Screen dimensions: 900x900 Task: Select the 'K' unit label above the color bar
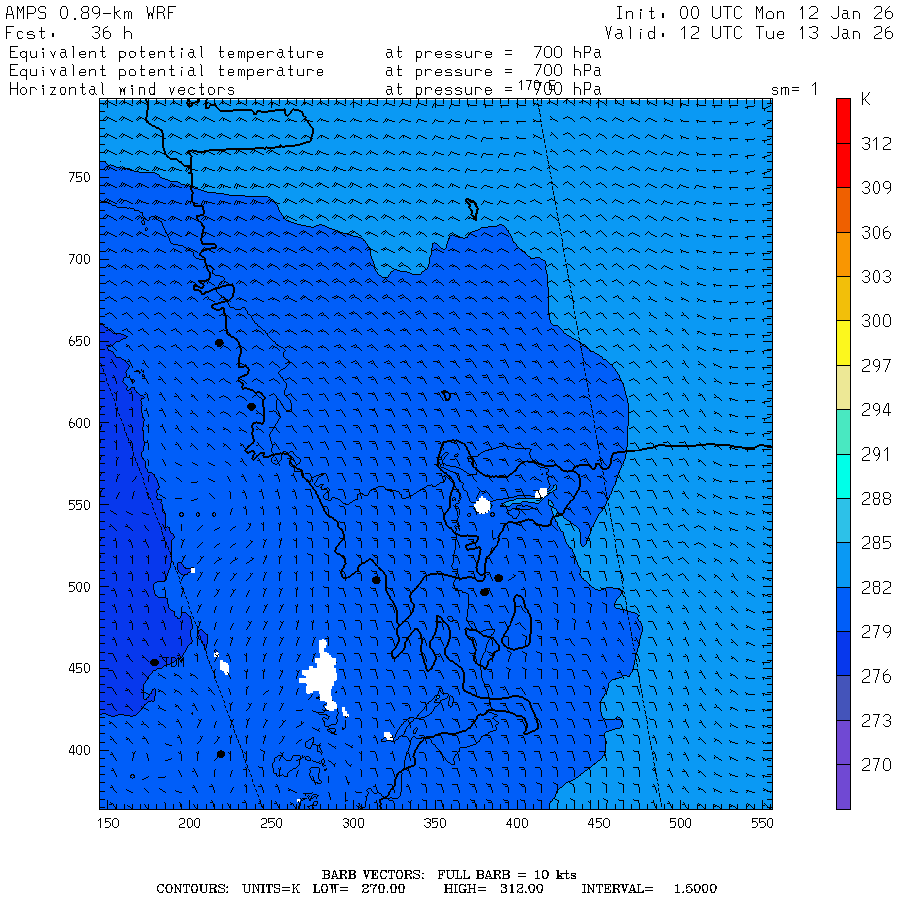[x=866, y=99]
